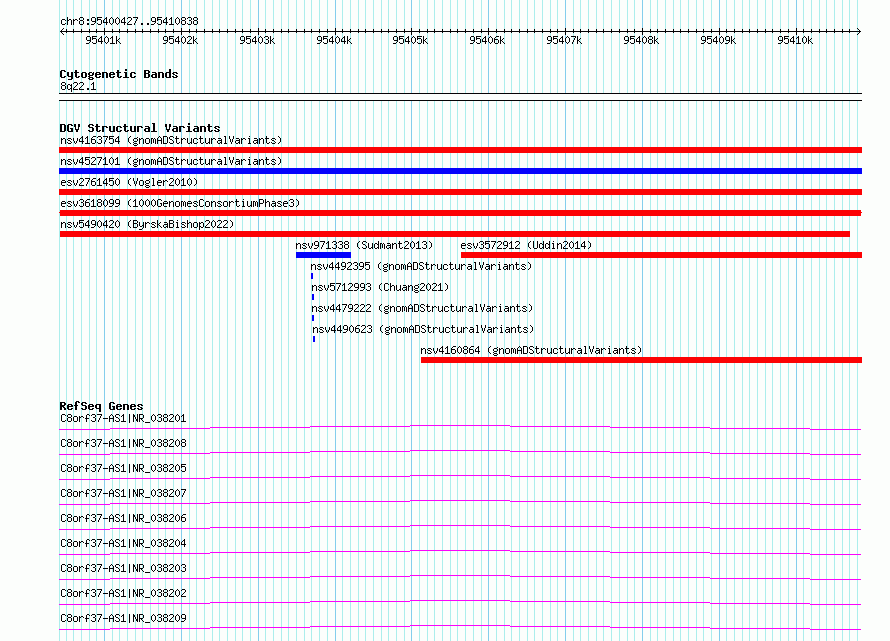This screenshot has height=641, width=890.
Task: Open C8orf37-AS1|NR_038202 gene label
Action: 123,593
